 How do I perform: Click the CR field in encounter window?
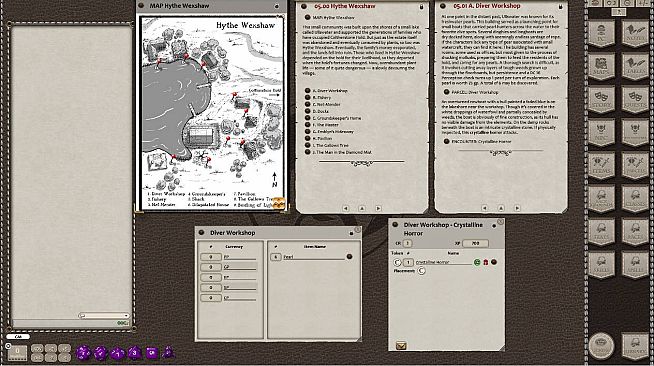click(x=407, y=243)
